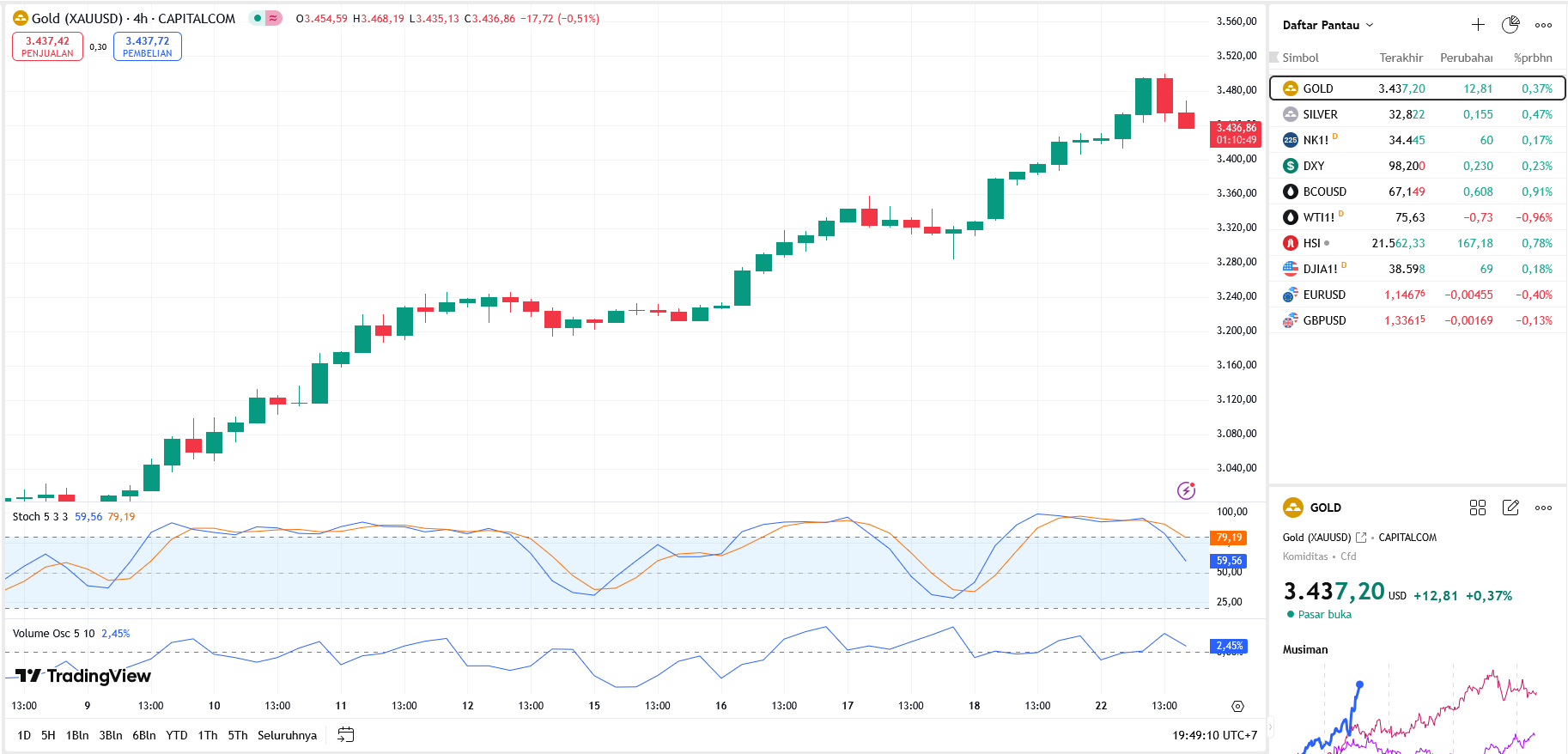Click the PEMBELIAN buy price button
The image size is (1568, 754).
(147, 46)
